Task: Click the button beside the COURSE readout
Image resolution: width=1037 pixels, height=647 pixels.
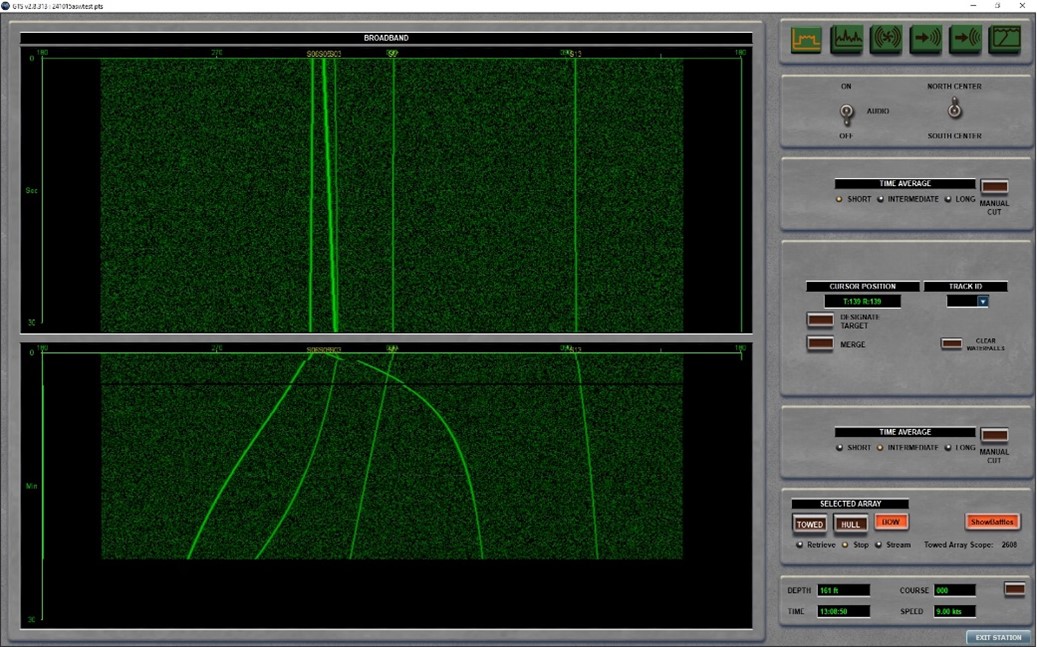Action: click(x=1015, y=589)
